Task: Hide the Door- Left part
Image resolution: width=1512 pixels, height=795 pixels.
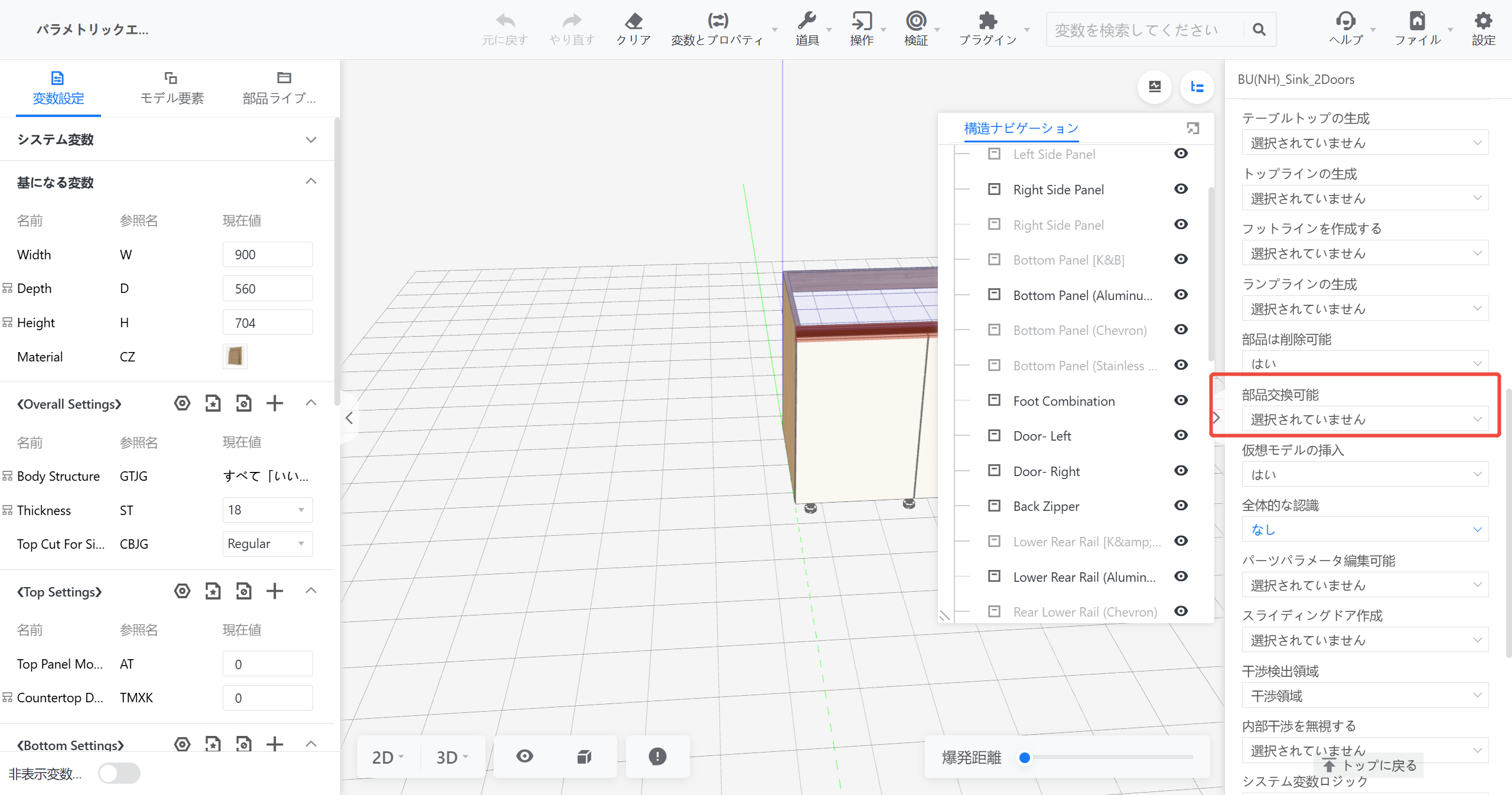Action: pyautogui.click(x=1181, y=435)
